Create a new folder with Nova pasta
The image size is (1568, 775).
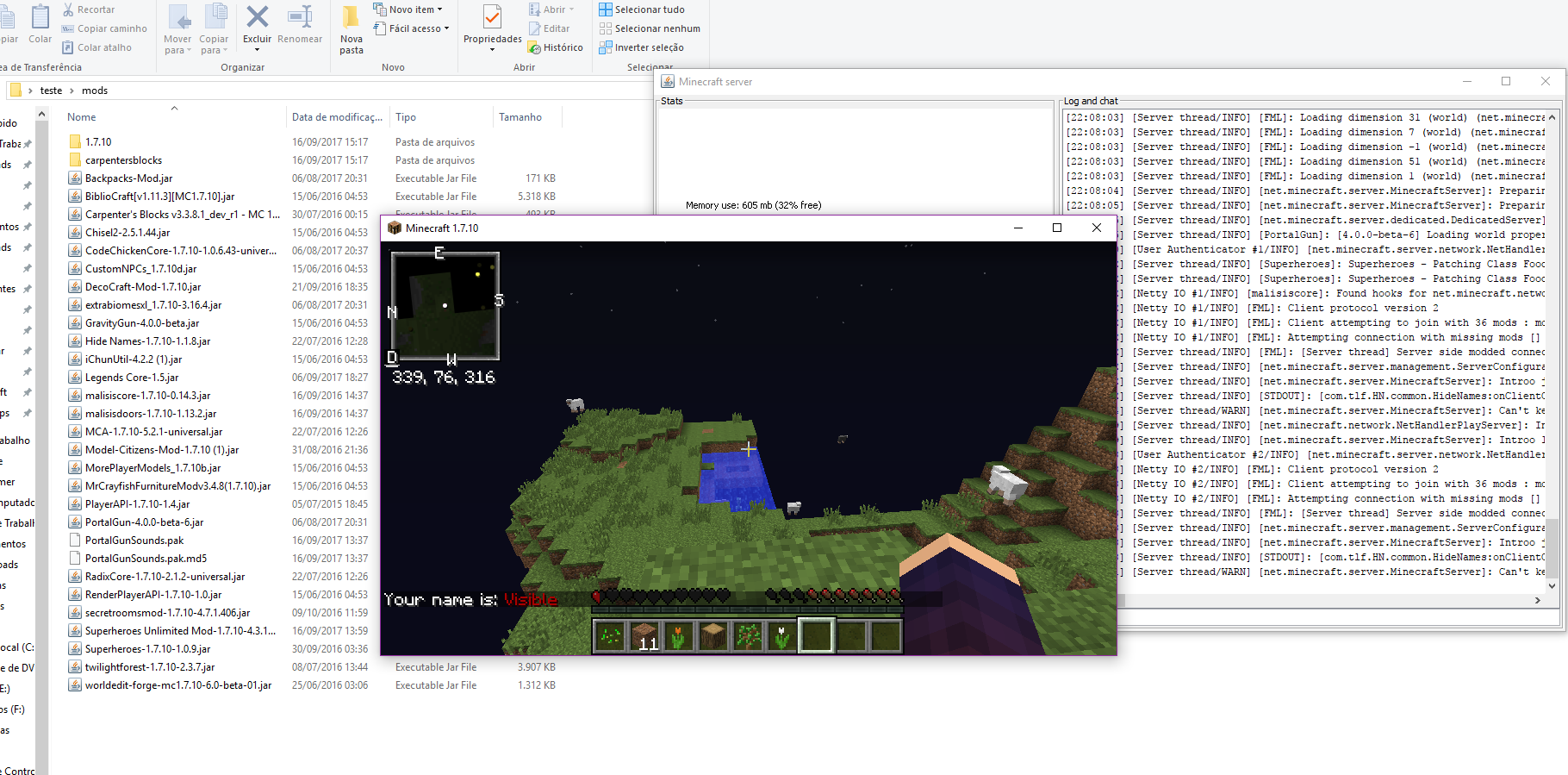[x=352, y=30]
